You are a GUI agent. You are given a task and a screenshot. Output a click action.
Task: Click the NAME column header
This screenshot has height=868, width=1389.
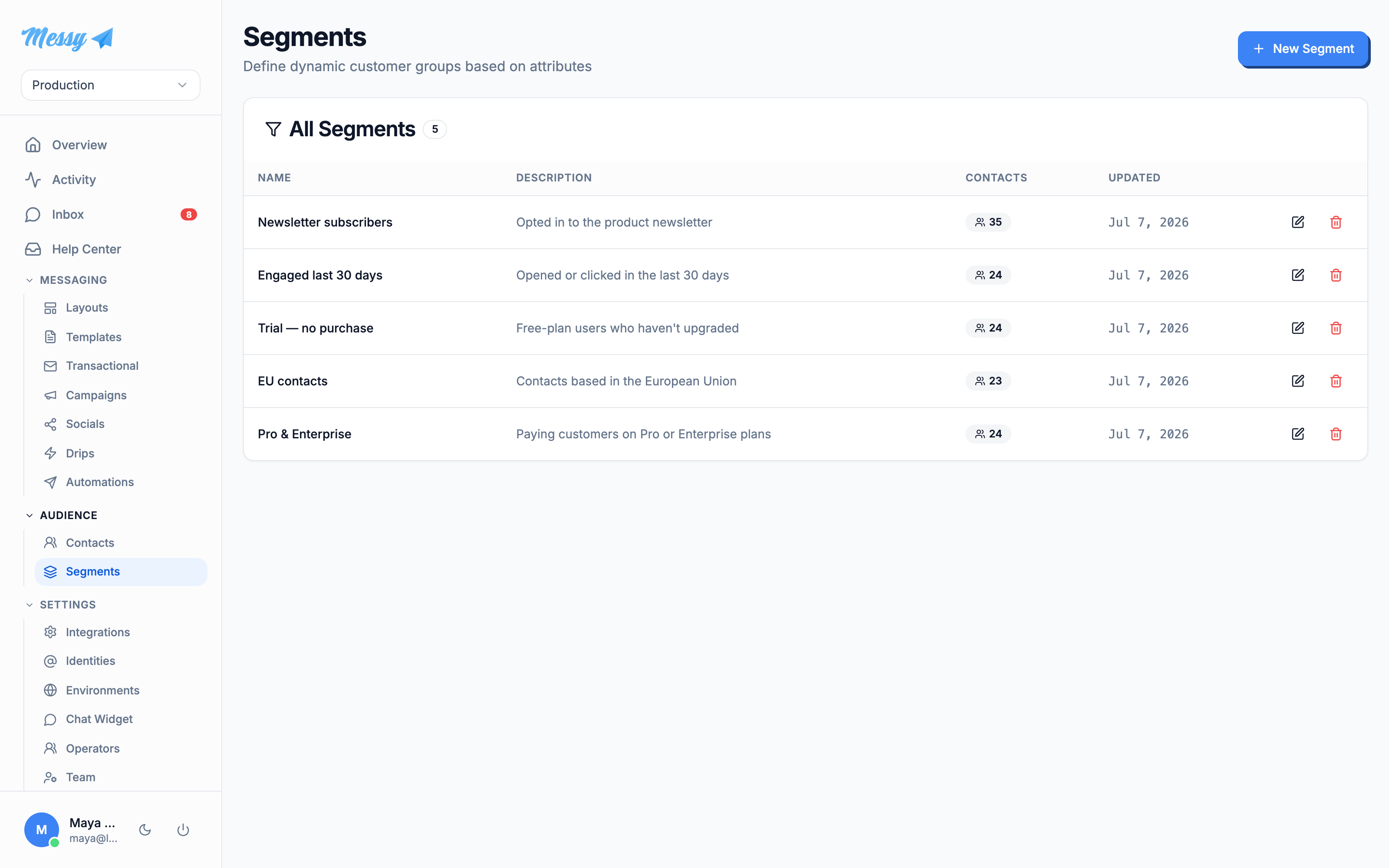(274, 178)
